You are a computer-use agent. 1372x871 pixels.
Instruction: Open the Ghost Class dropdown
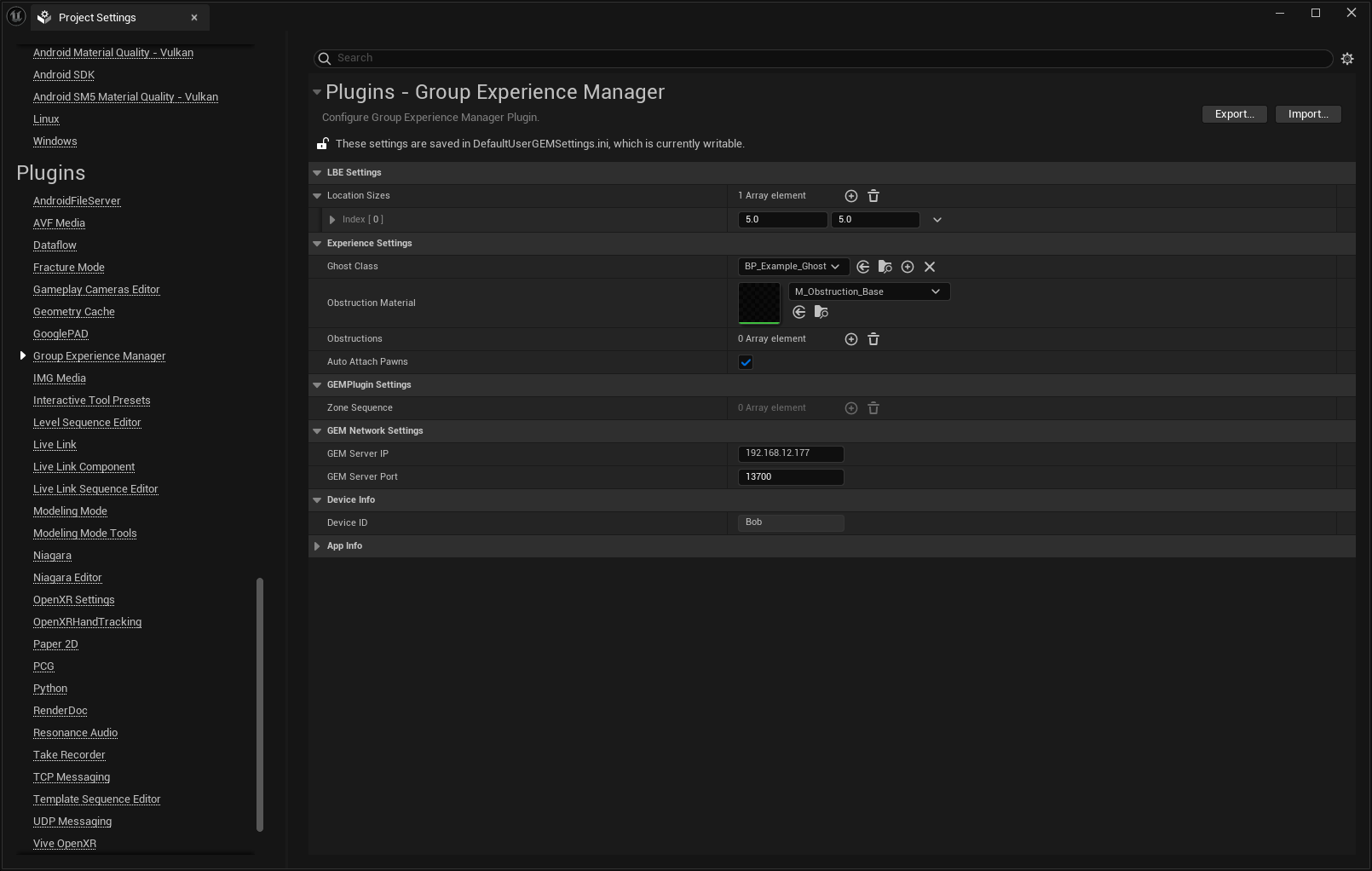(x=793, y=267)
